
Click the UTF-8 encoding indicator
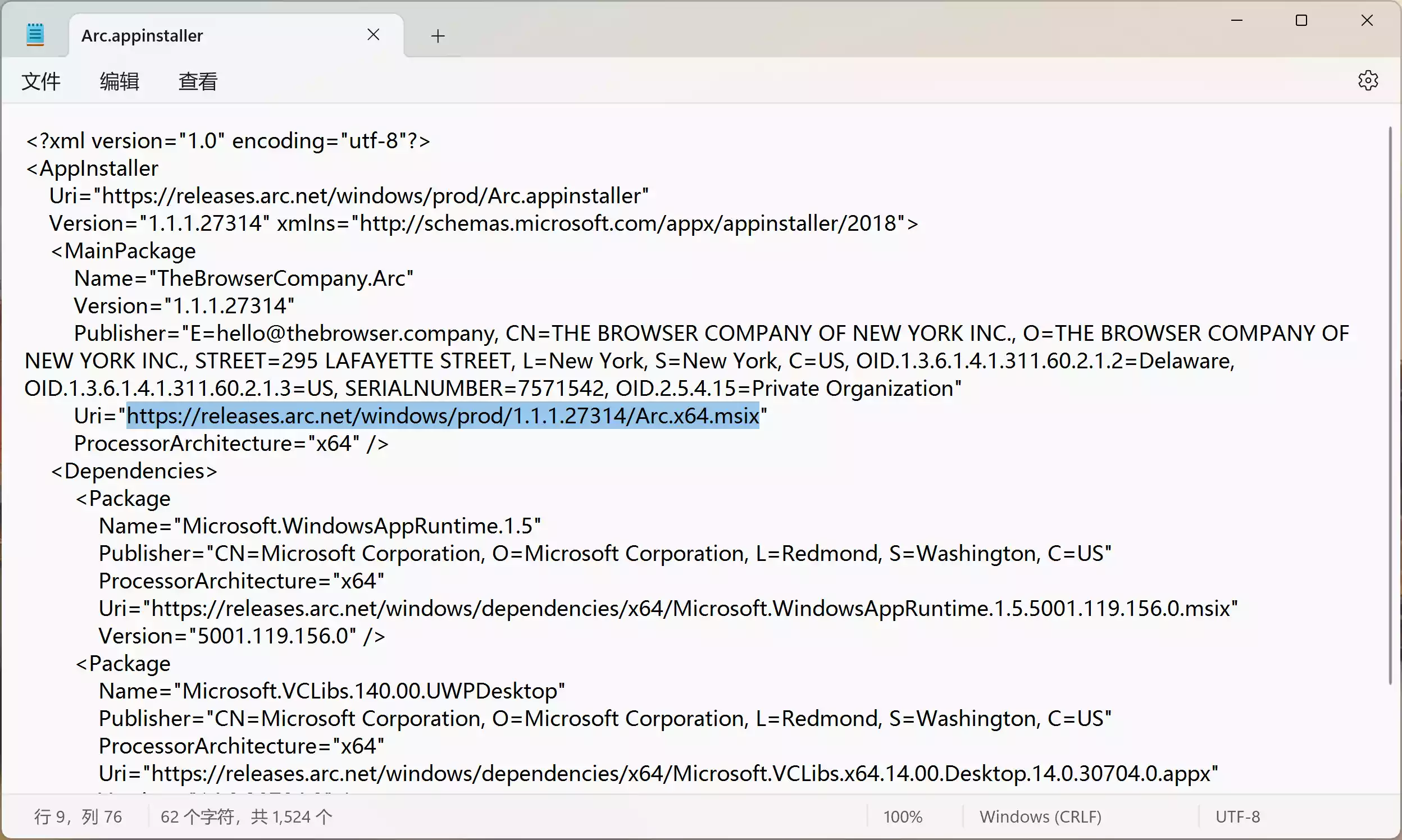(1237, 817)
